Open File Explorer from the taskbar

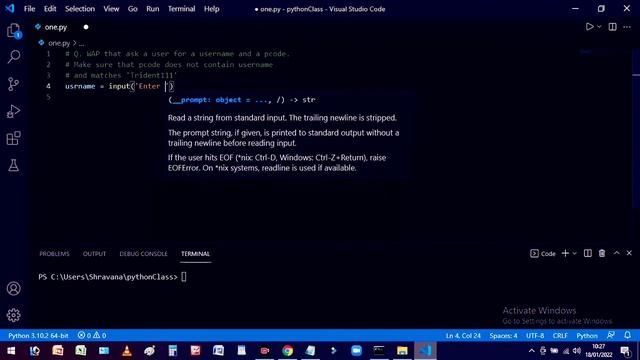click(402, 351)
